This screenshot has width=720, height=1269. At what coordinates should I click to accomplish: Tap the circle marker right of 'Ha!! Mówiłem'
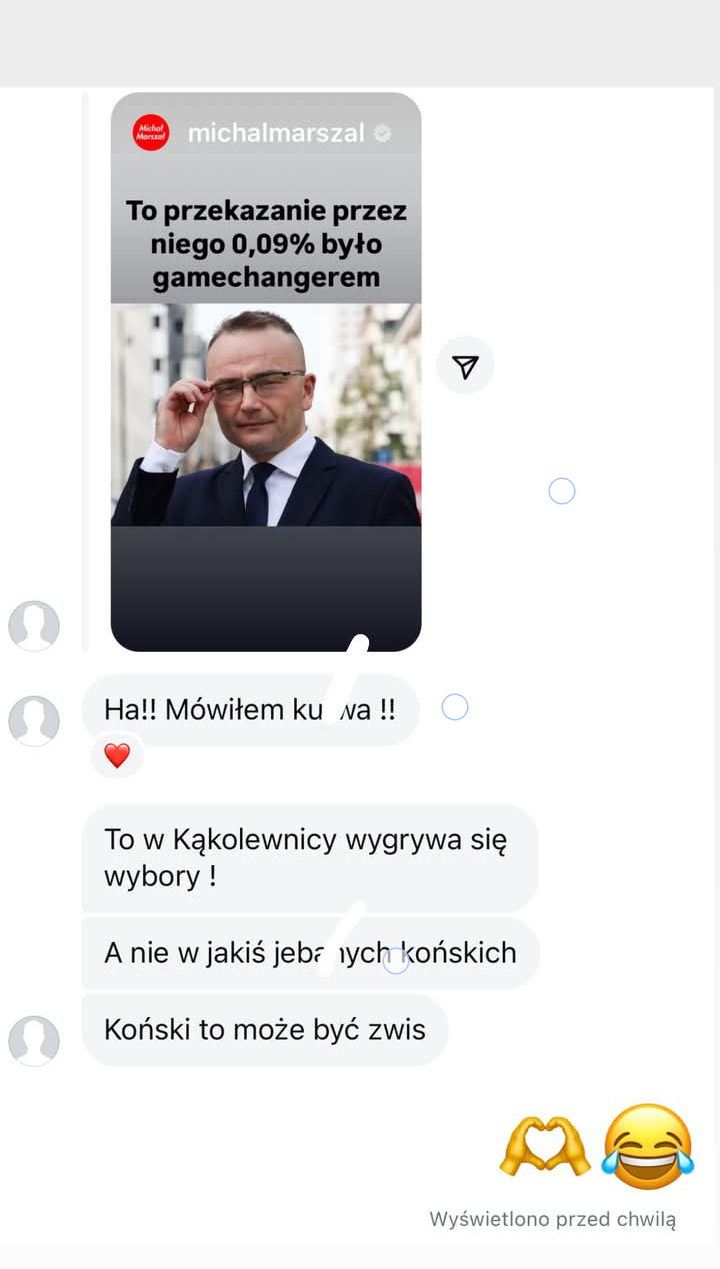[455, 708]
